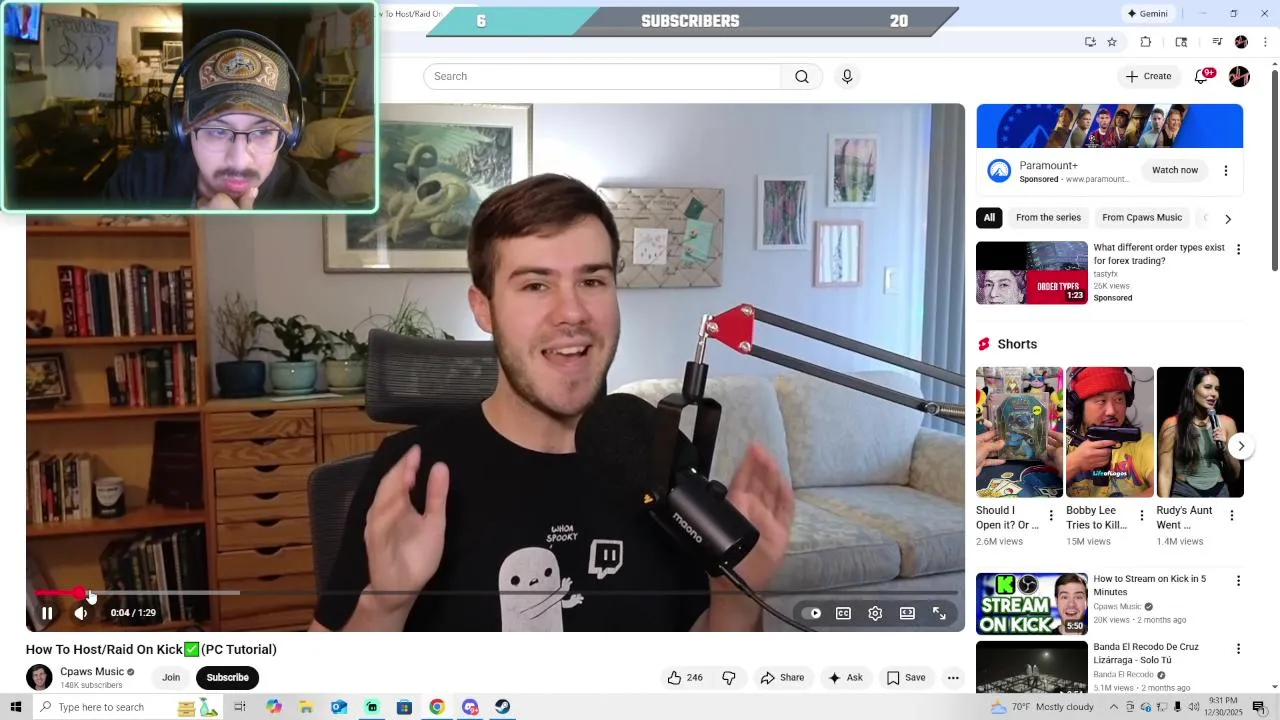Share this video
This screenshot has width=1280, height=720.
[x=782, y=677]
